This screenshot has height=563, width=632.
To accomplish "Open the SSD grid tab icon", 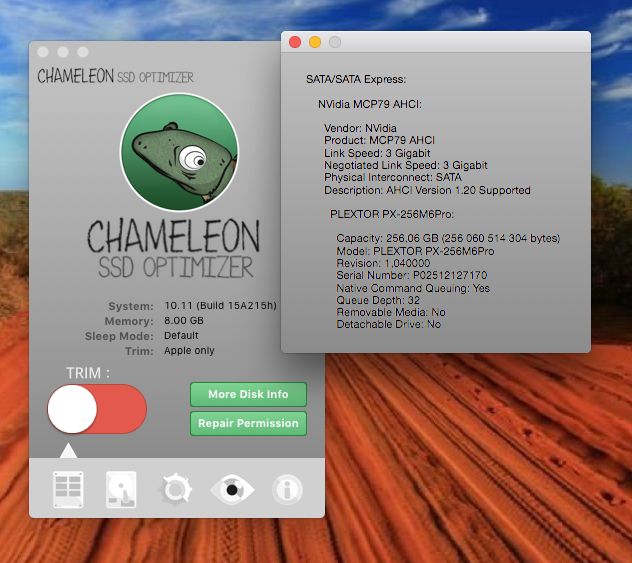I will [68, 489].
